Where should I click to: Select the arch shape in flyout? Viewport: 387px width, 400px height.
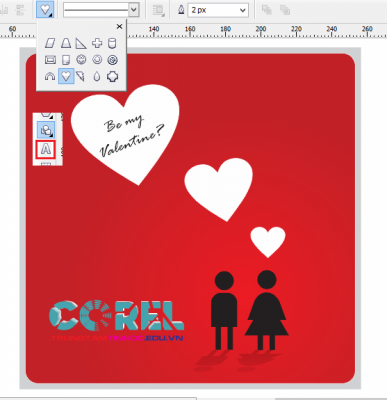coord(50,76)
